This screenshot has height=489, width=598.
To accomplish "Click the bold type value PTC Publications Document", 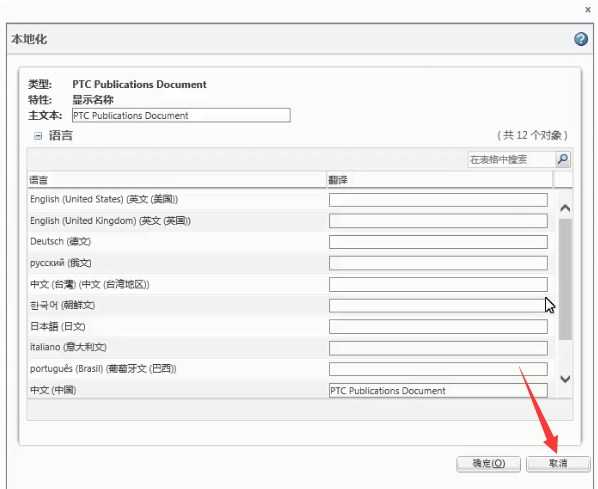I will (x=139, y=84).
